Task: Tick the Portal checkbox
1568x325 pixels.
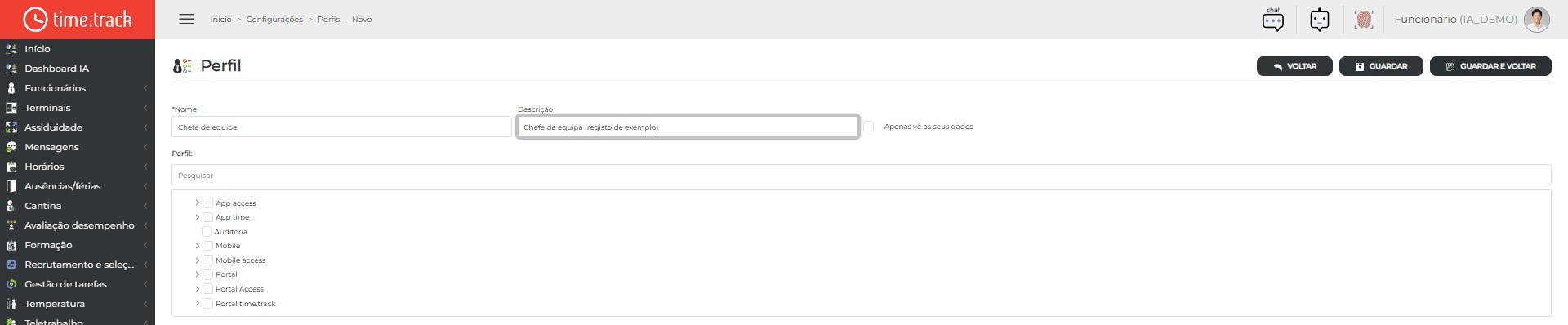Action: coord(207,274)
